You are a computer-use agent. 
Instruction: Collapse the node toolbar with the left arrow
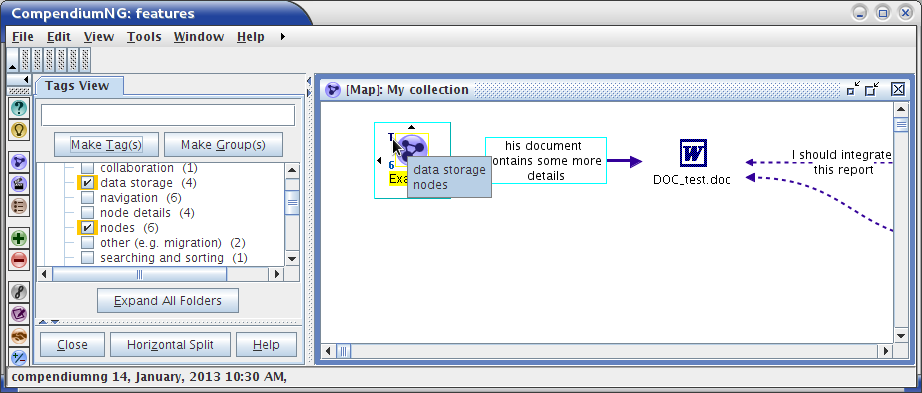26,79
